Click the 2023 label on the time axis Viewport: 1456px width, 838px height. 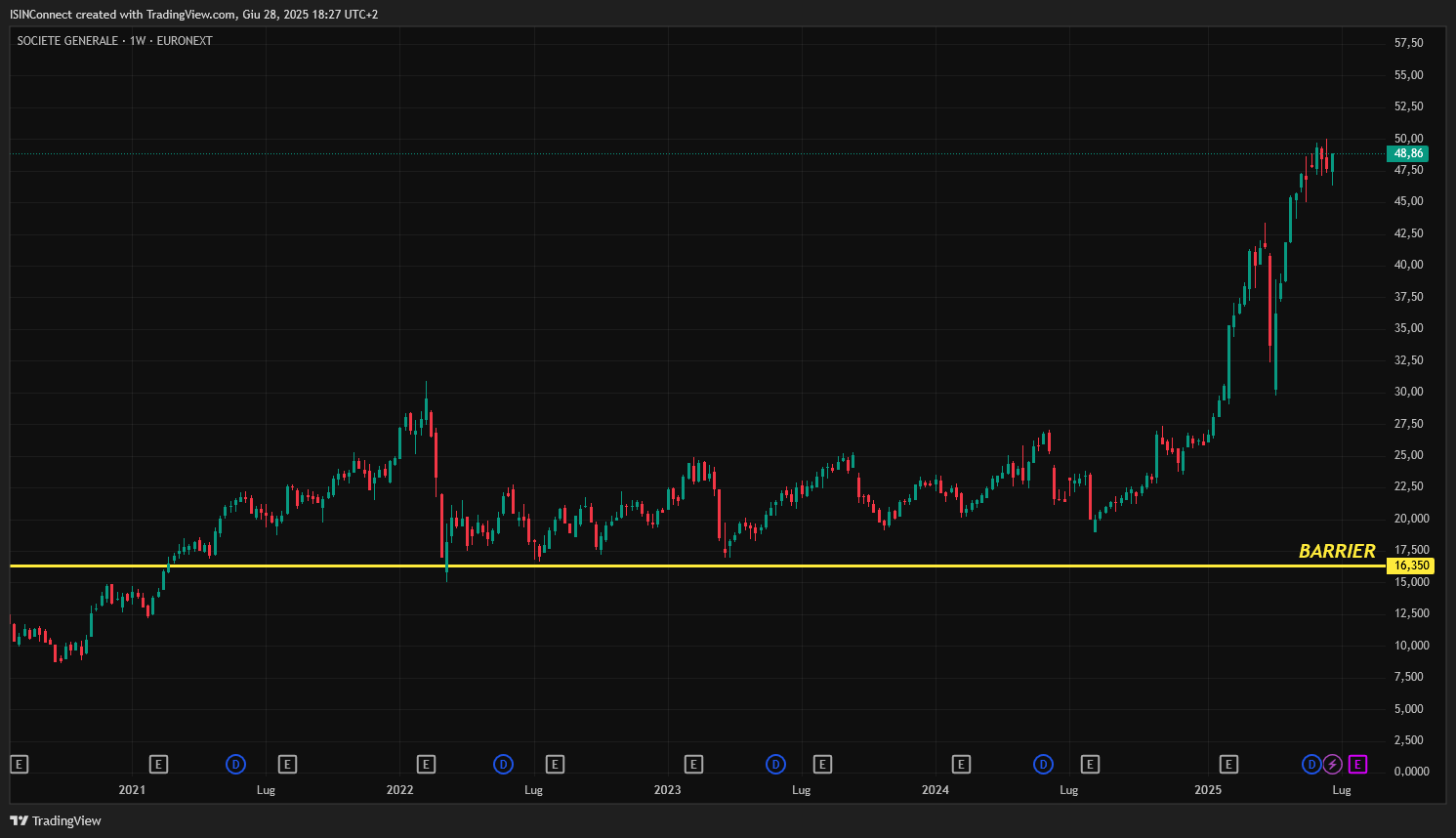coord(667,790)
